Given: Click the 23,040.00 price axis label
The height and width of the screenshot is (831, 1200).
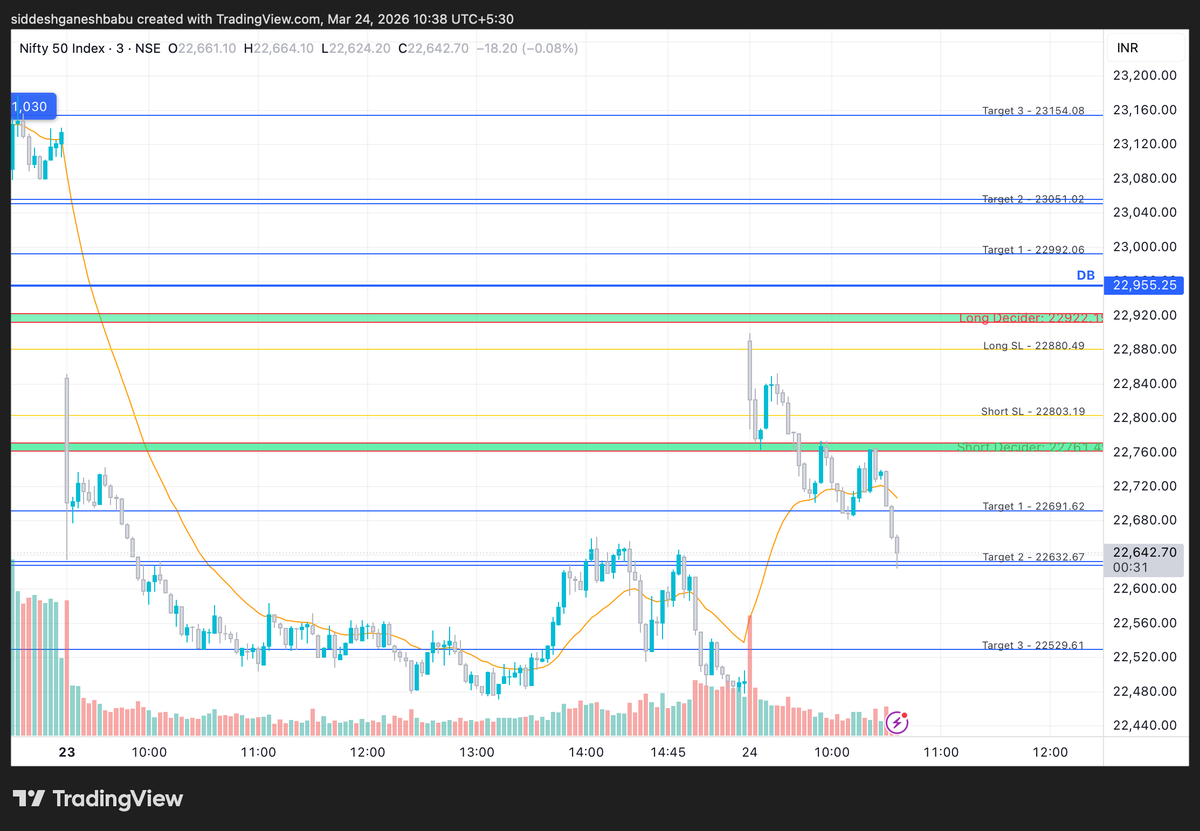Looking at the screenshot, I should coord(1143,212).
